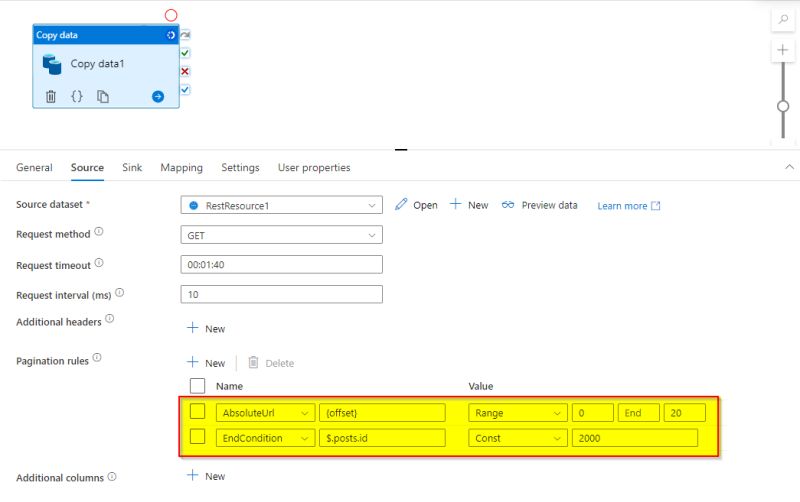The height and width of the screenshot is (502, 800).
Task: Click Learn more link
Action: (x=629, y=206)
